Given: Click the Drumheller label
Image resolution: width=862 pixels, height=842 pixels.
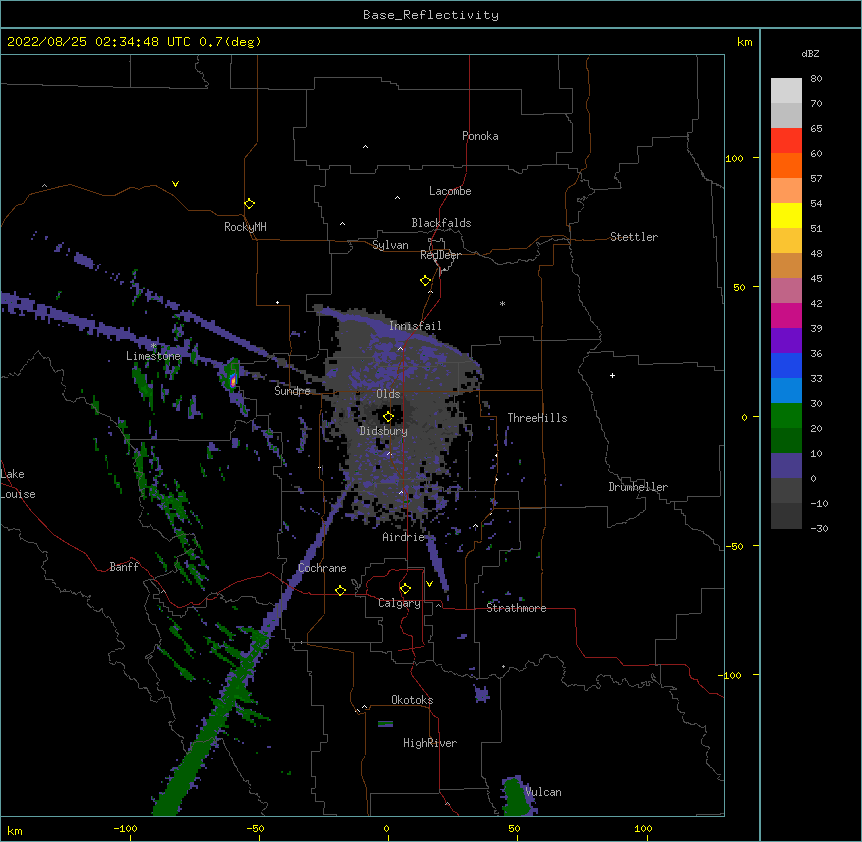Looking at the screenshot, I should [x=638, y=487].
